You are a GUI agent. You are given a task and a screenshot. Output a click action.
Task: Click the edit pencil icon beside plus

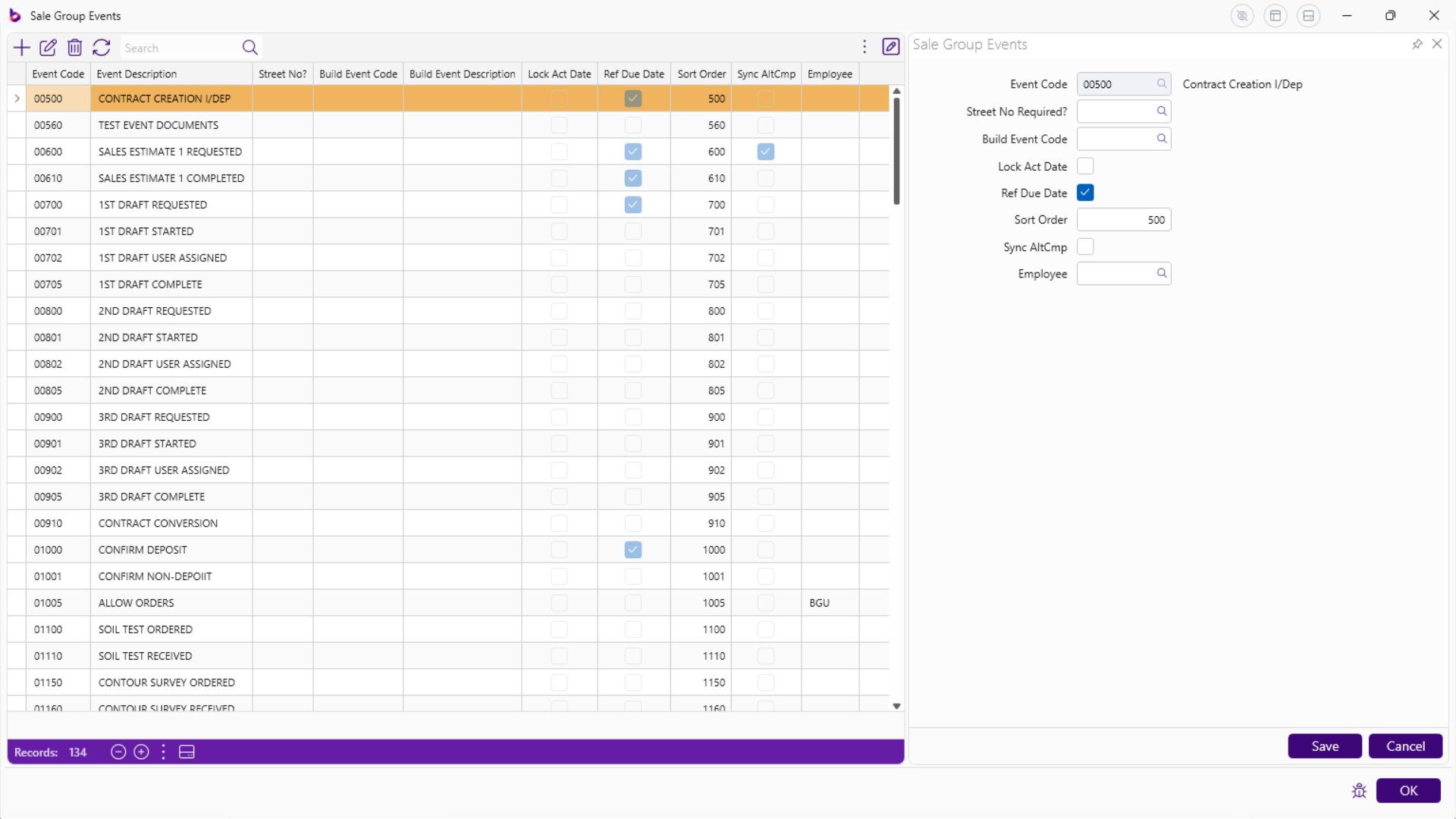click(48, 48)
